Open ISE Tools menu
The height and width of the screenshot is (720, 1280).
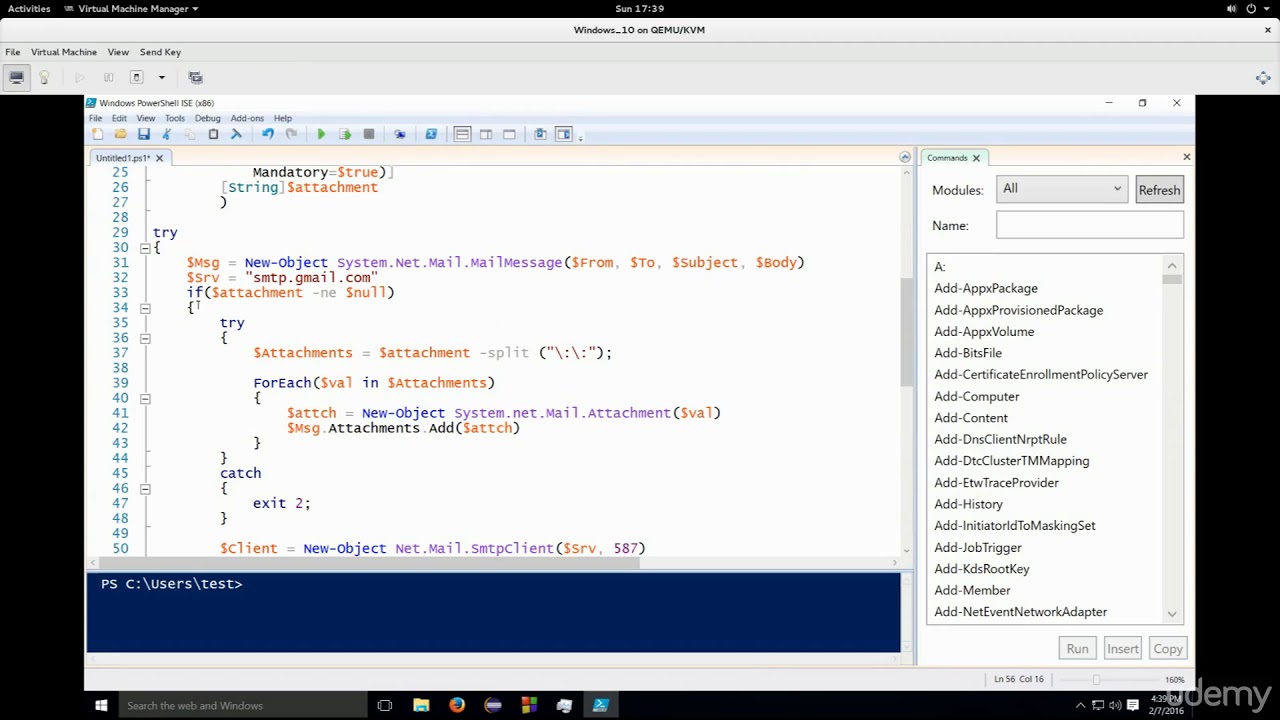coord(175,118)
